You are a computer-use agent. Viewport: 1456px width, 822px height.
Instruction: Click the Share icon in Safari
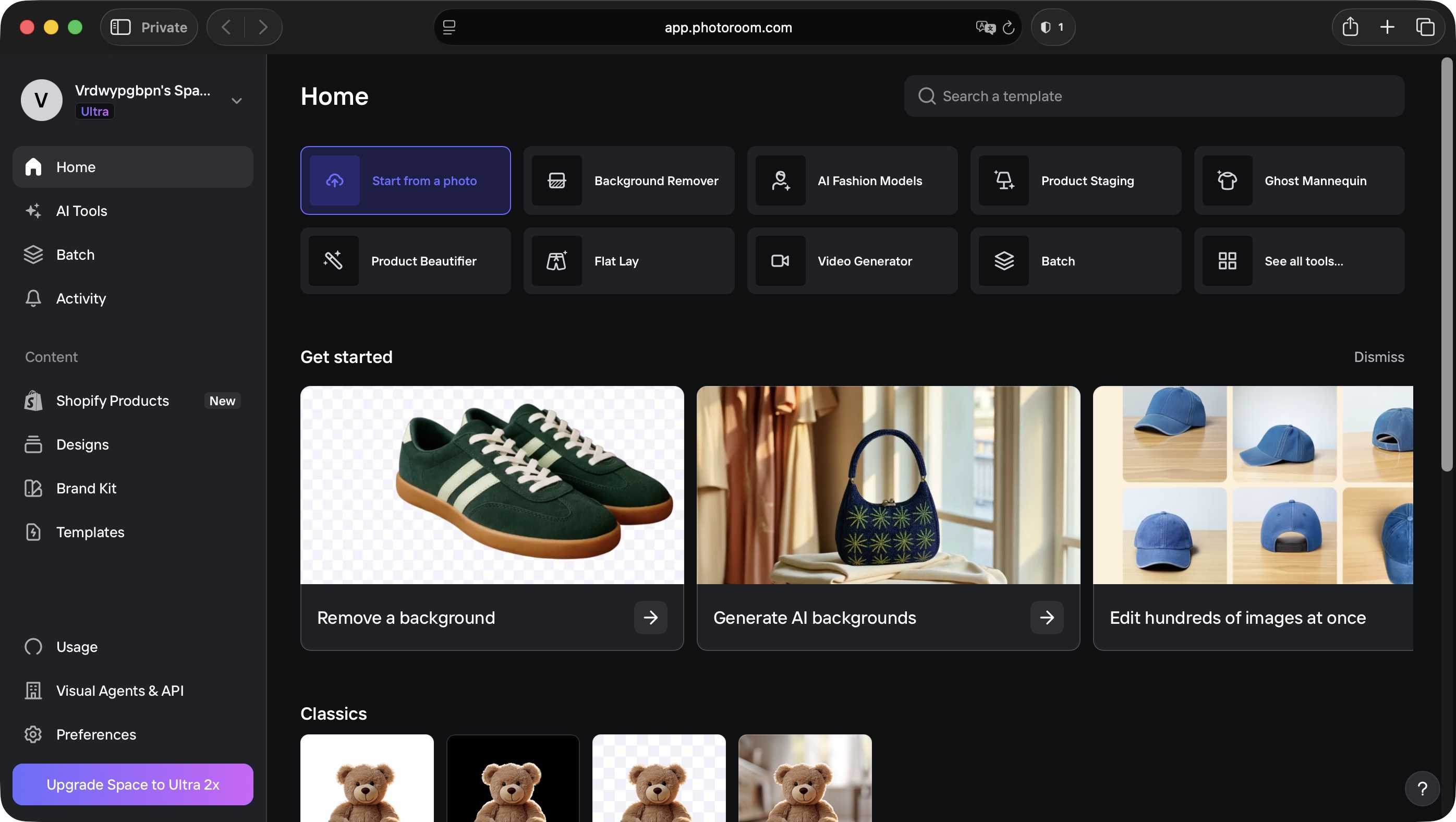(1350, 27)
